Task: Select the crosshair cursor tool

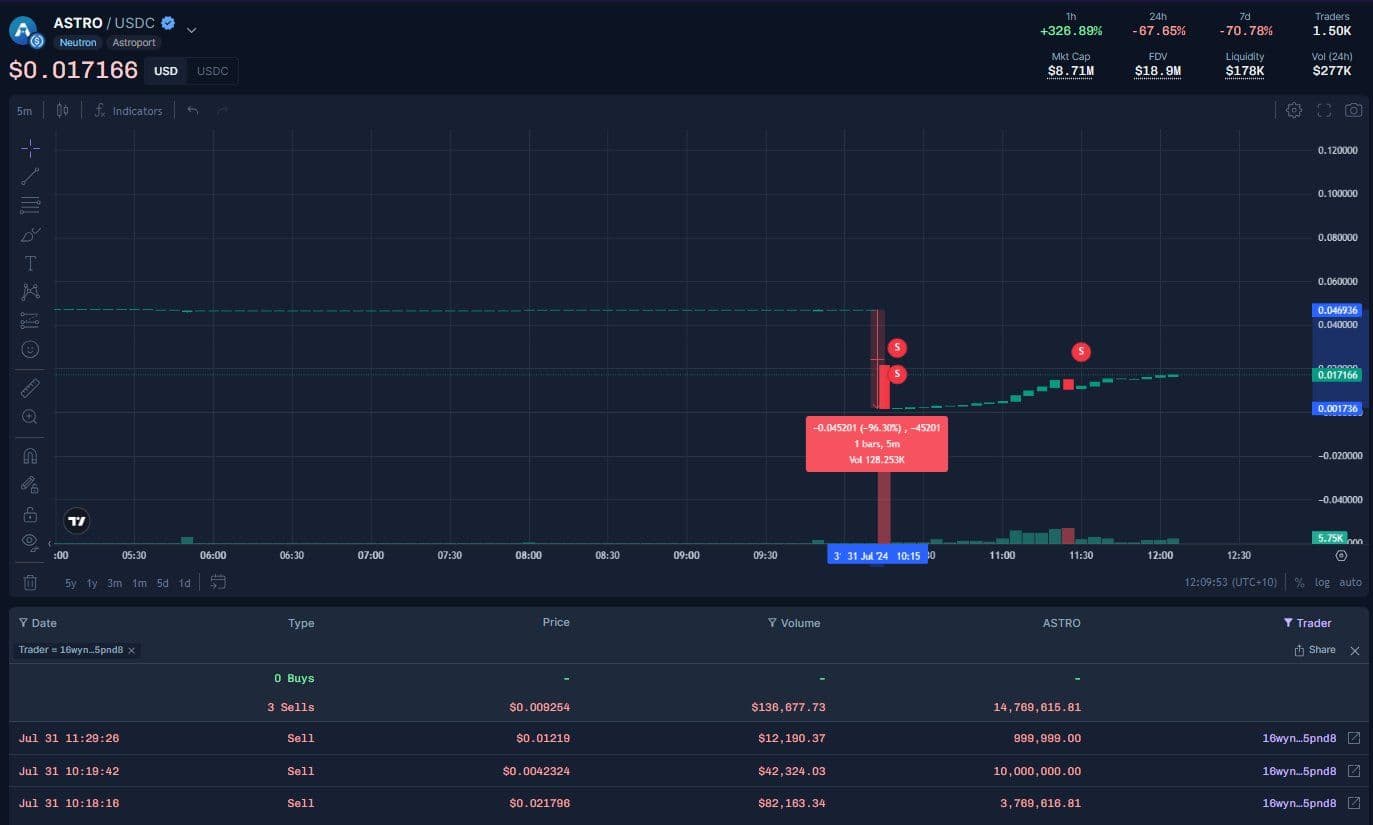Action: [x=30, y=148]
